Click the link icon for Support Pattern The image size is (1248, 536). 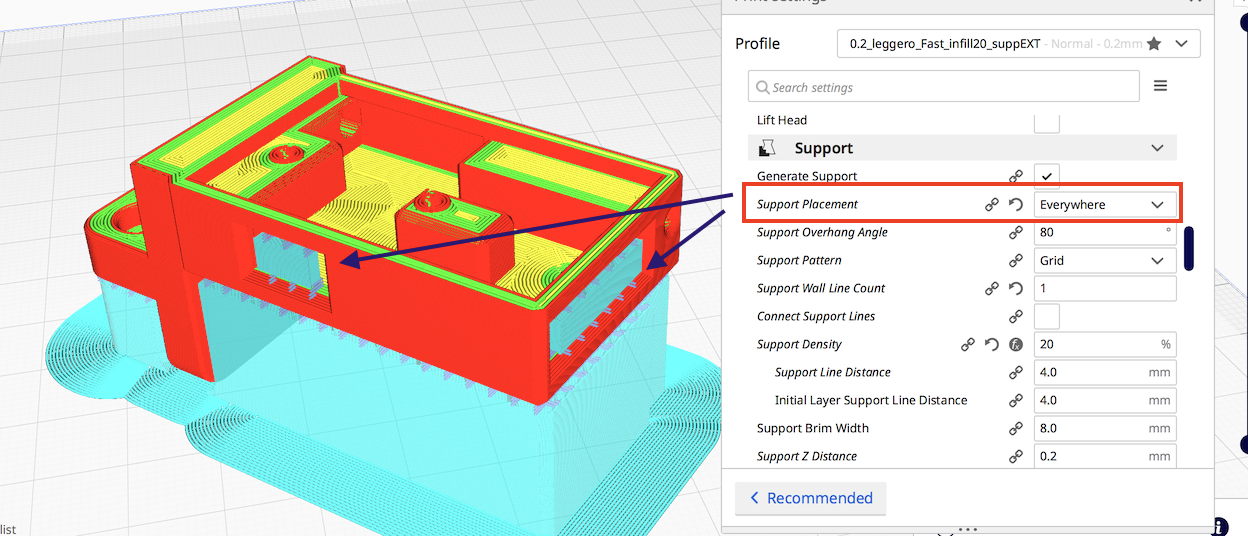[x=1016, y=260]
